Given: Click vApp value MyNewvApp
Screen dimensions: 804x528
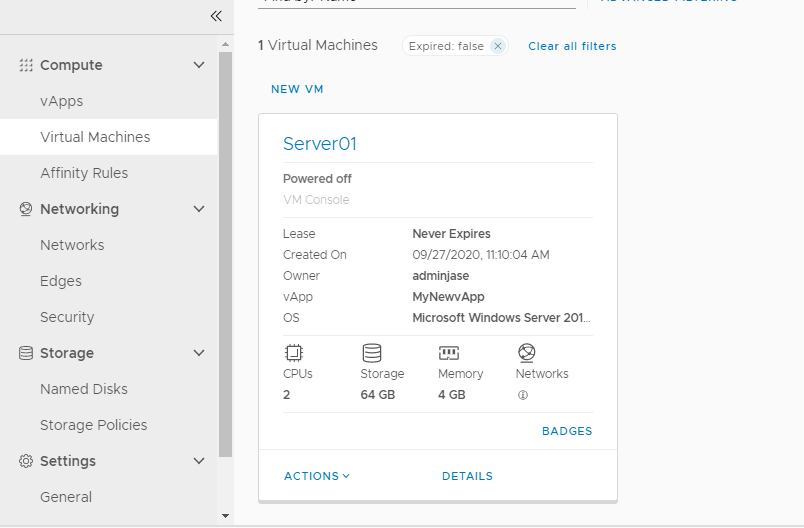Looking at the screenshot, I should click(448, 297).
